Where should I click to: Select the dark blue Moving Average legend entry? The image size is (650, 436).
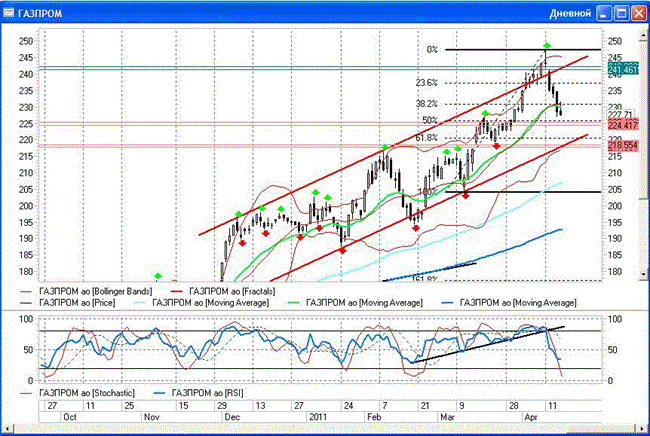pyautogui.click(x=519, y=301)
